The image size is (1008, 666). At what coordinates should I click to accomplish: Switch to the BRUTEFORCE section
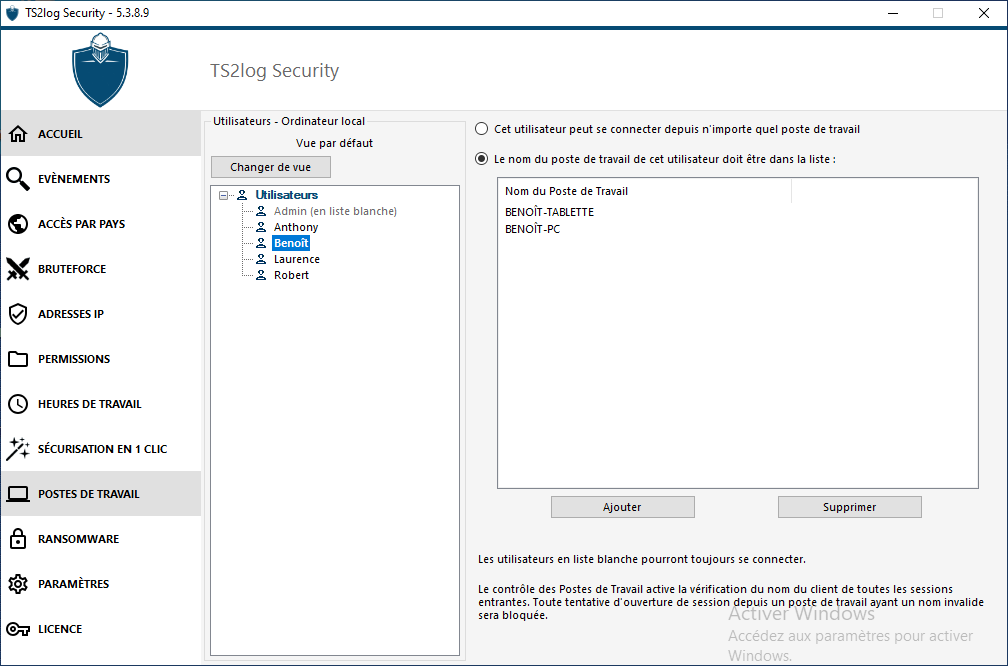click(101, 269)
